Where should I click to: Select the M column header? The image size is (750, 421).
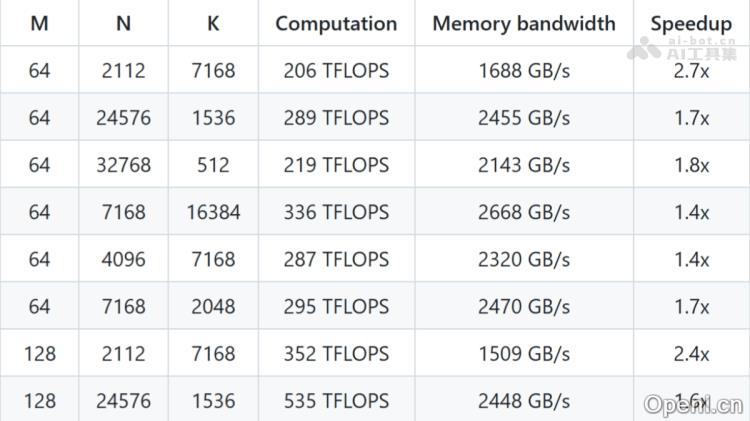(x=39, y=24)
